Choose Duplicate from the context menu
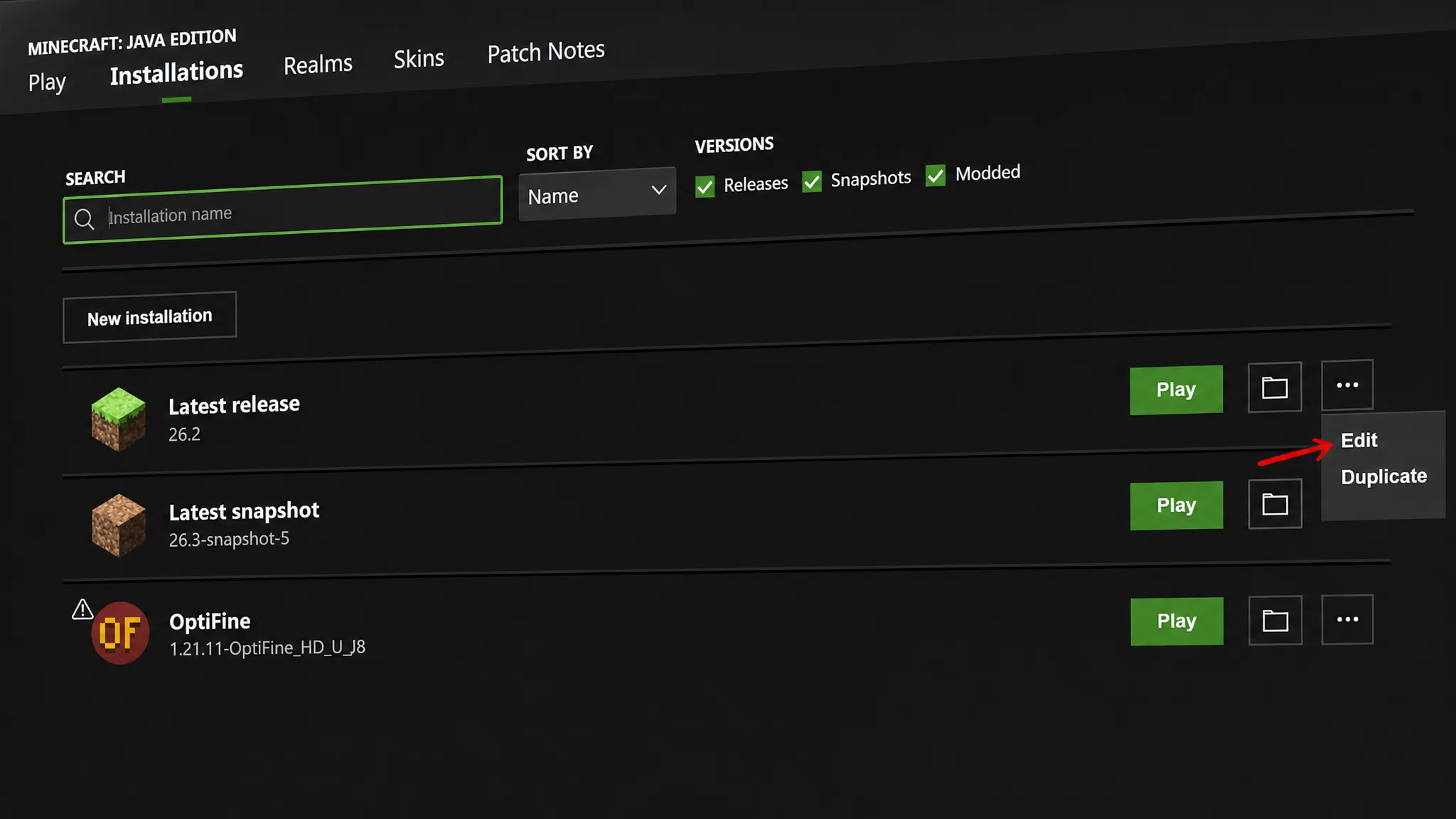 (x=1383, y=476)
